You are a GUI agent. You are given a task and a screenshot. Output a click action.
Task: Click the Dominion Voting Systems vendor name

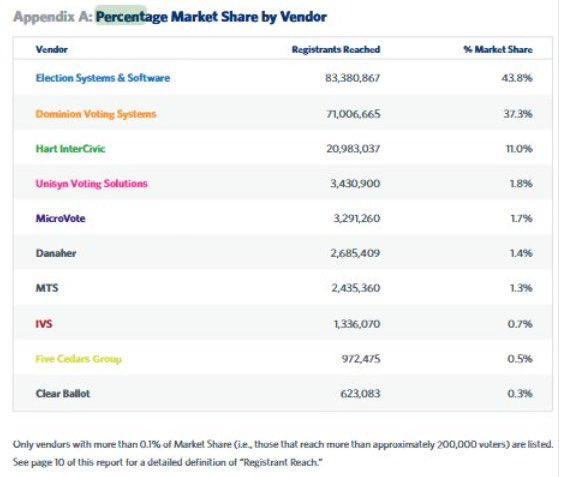coord(96,114)
